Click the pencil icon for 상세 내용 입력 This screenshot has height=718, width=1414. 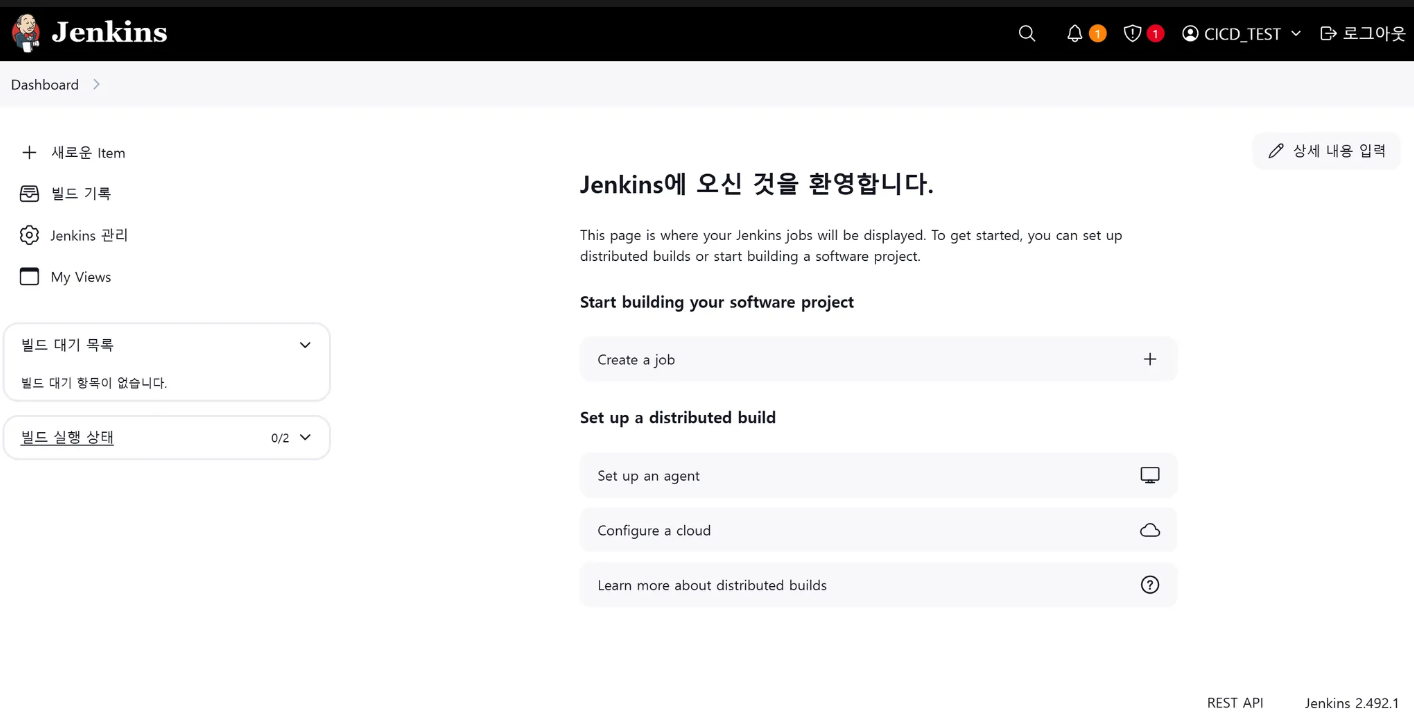[x=1276, y=151]
